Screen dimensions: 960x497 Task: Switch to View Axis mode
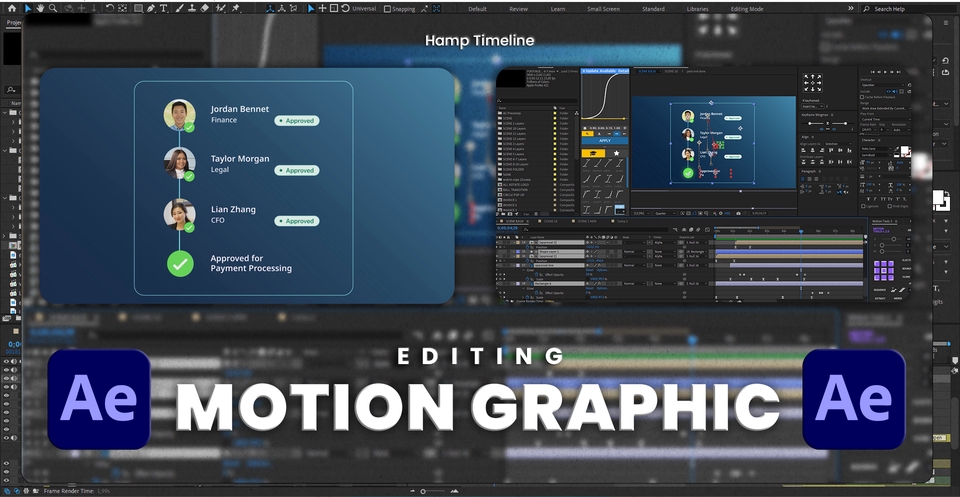coord(294,9)
